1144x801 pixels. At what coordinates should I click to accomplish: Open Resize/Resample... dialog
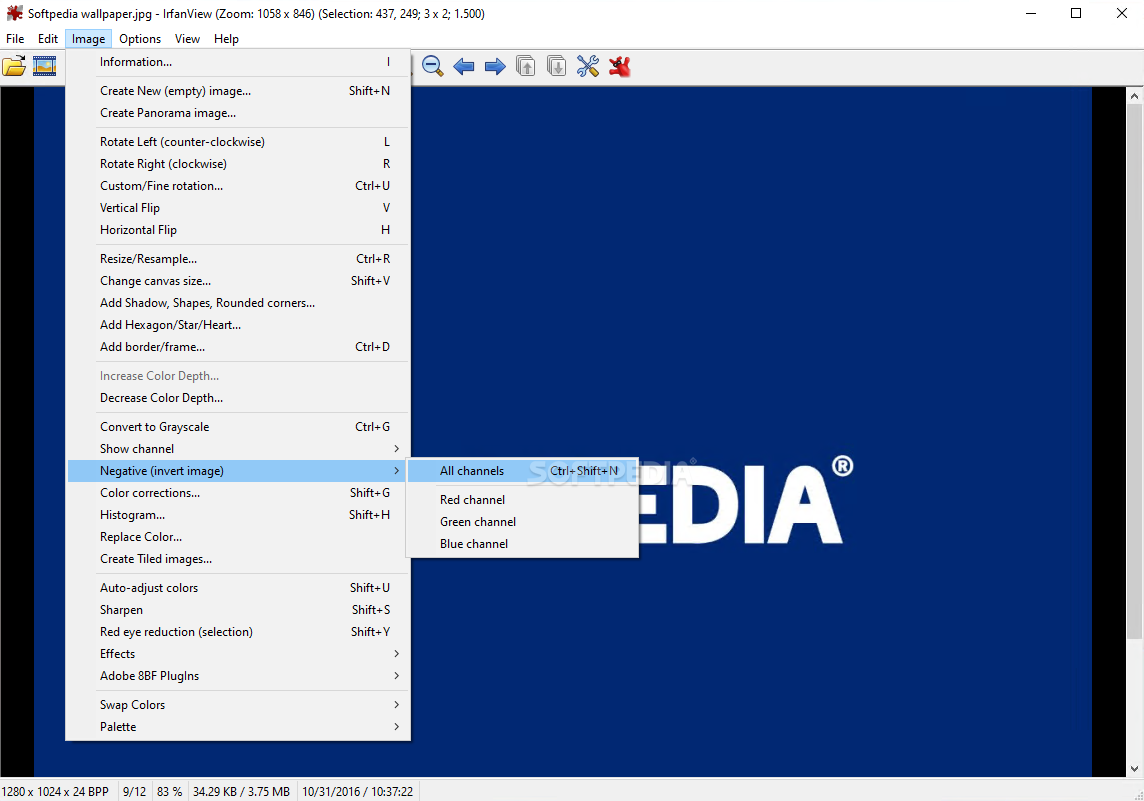click(238, 259)
